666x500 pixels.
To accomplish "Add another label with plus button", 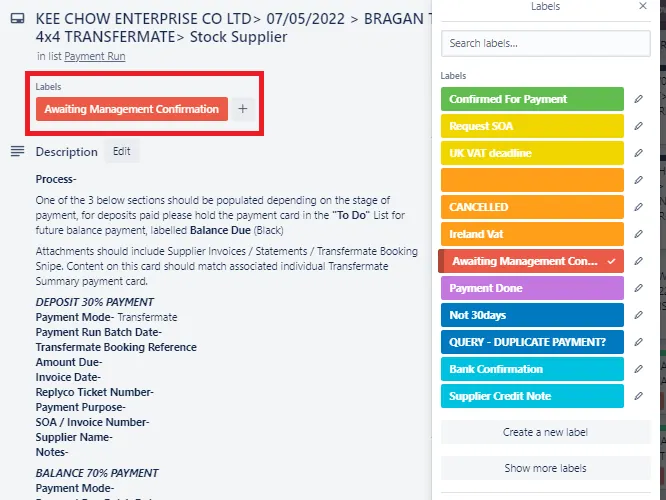I will (x=243, y=109).
